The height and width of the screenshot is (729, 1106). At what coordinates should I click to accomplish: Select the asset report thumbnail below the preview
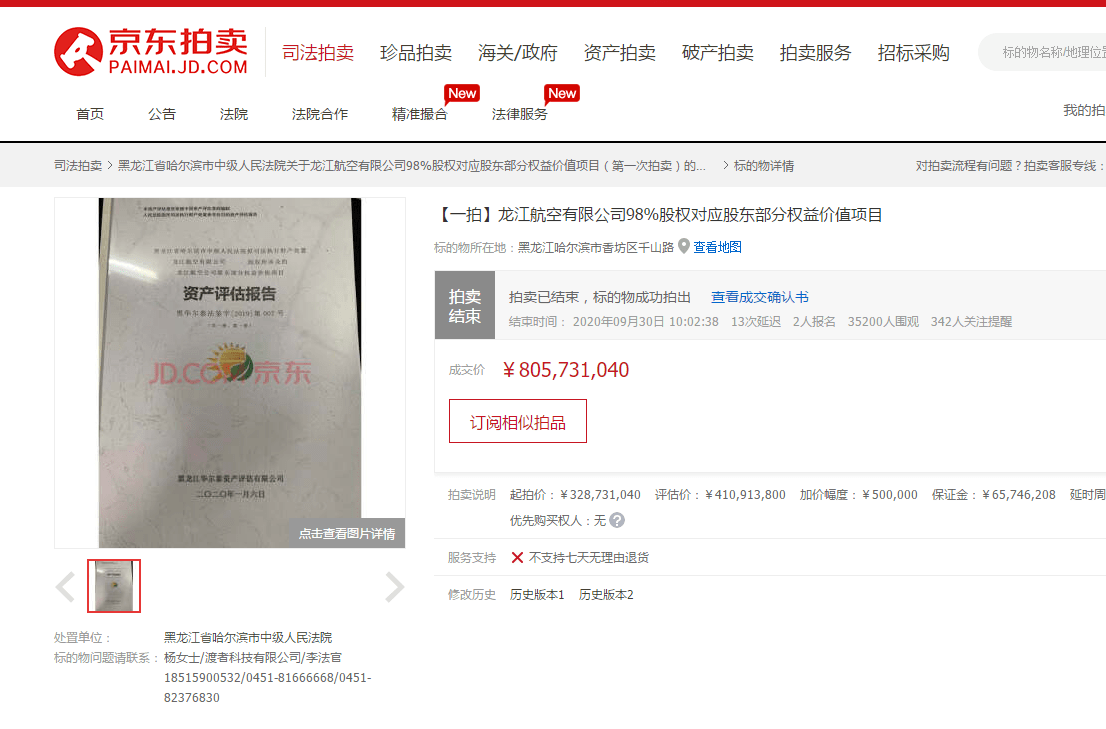tap(113, 586)
